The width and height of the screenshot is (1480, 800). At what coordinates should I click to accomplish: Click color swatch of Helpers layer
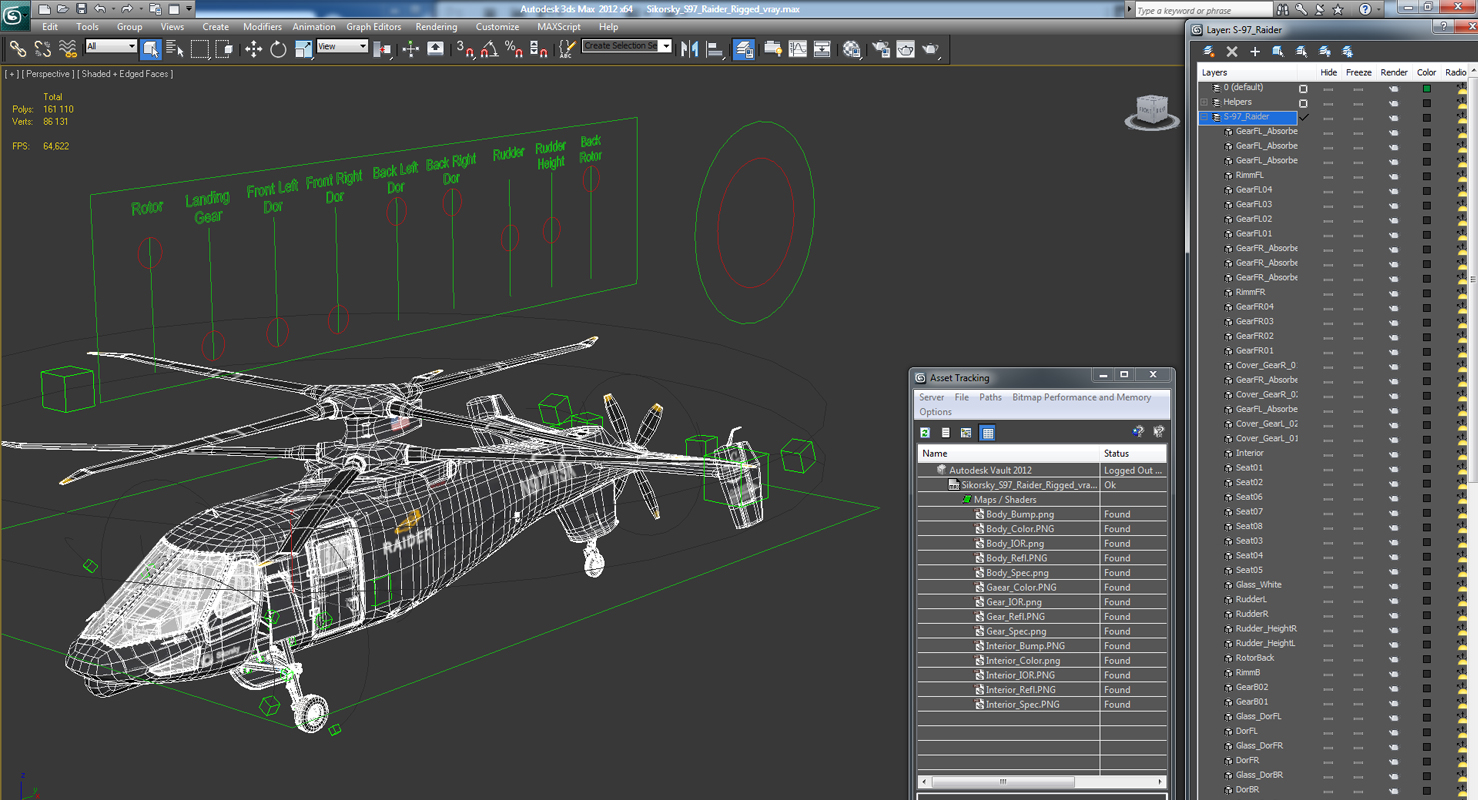pyautogui.click(x=1427, y=103)
